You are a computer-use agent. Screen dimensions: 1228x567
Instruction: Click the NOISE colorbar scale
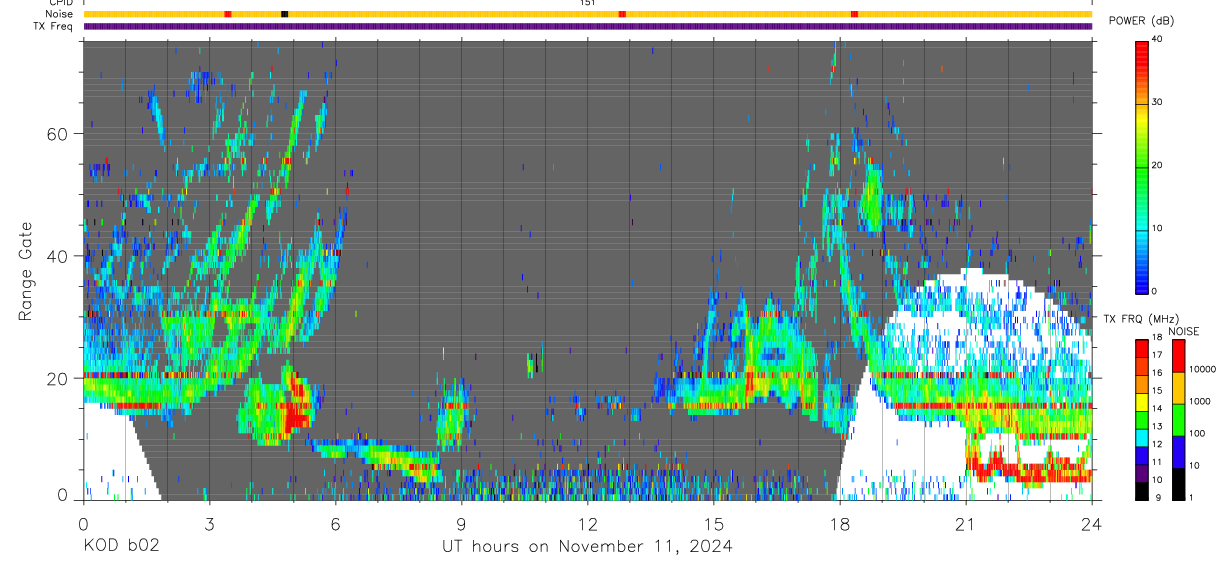point(1179,419)
